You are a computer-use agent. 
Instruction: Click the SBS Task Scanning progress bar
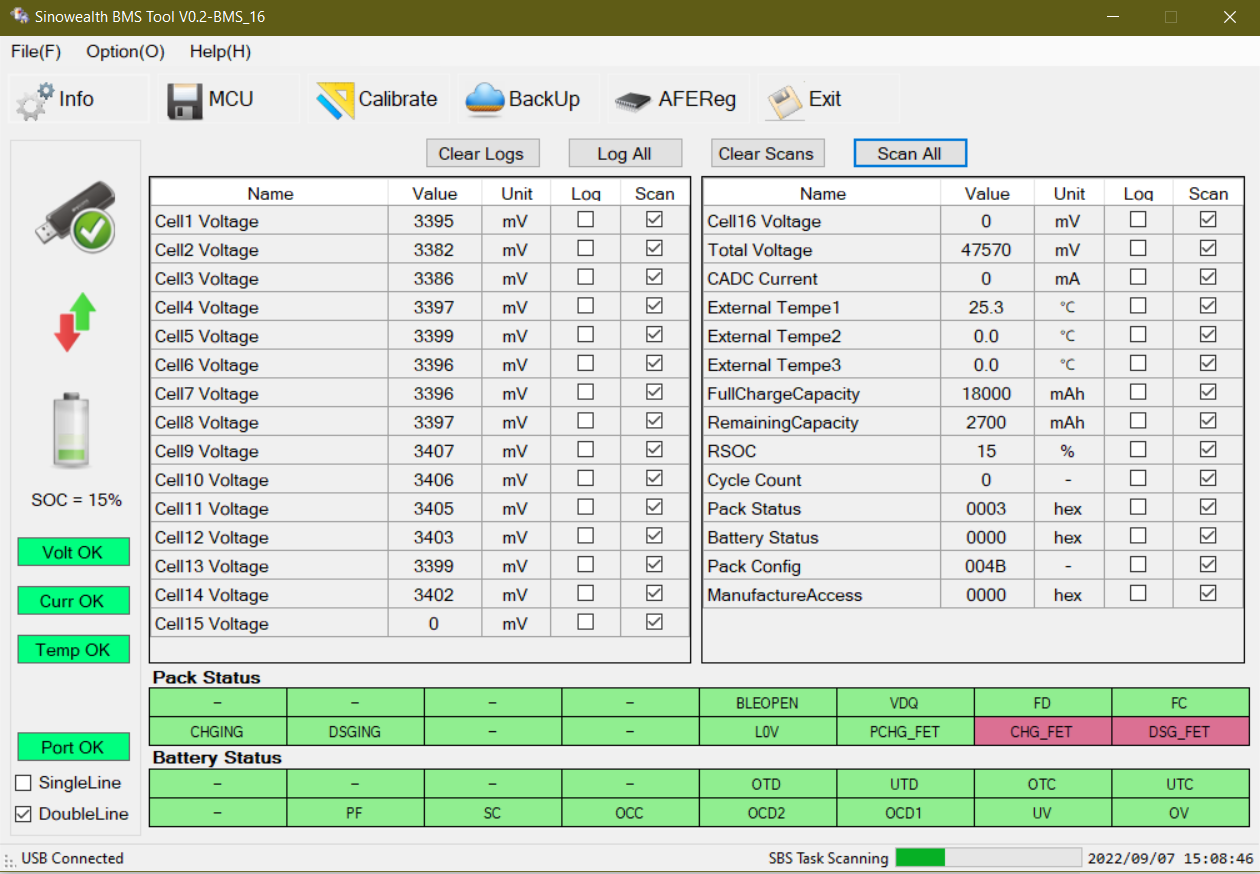pos(988,858)
